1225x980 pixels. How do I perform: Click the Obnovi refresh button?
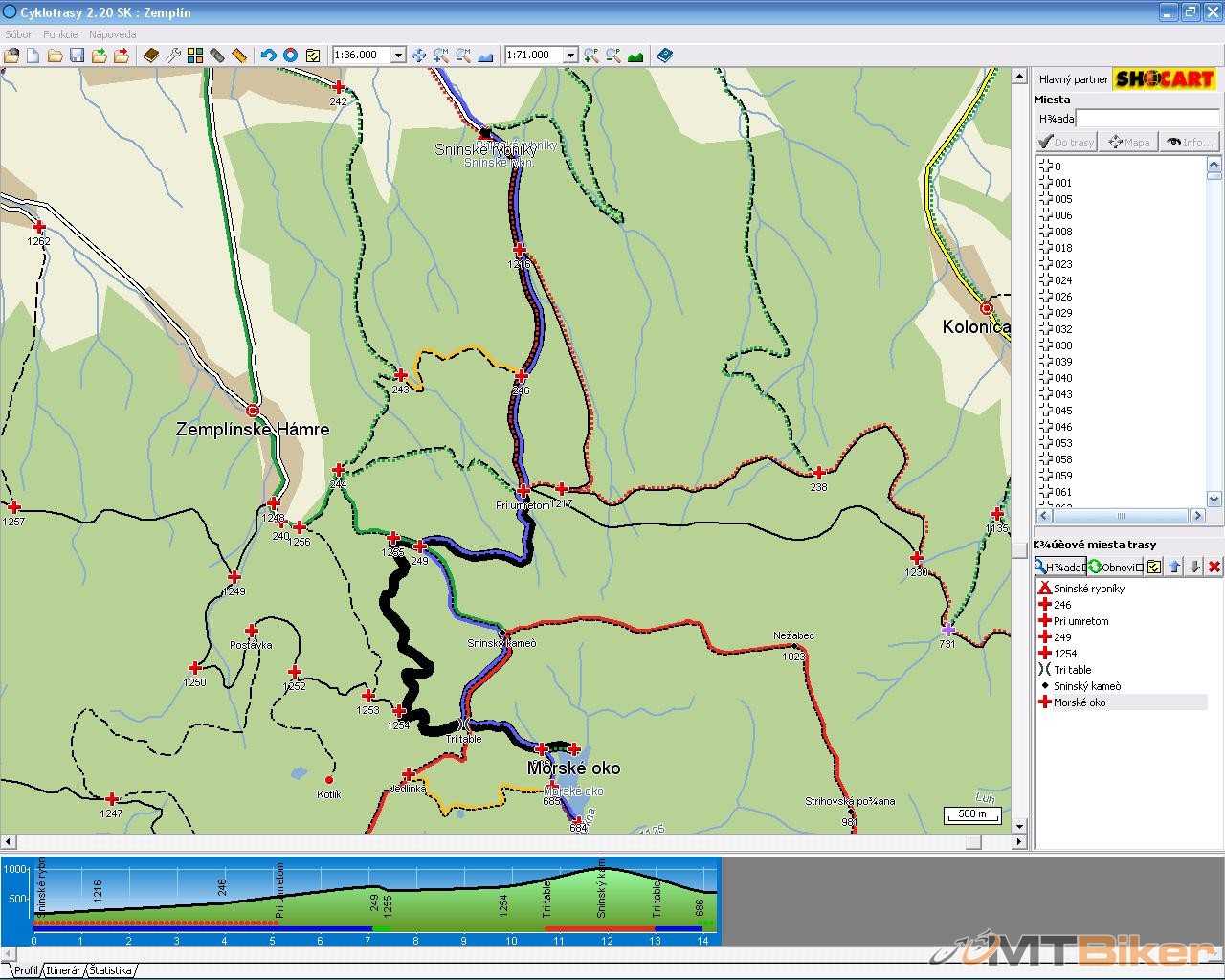[x=1114, y=567]
